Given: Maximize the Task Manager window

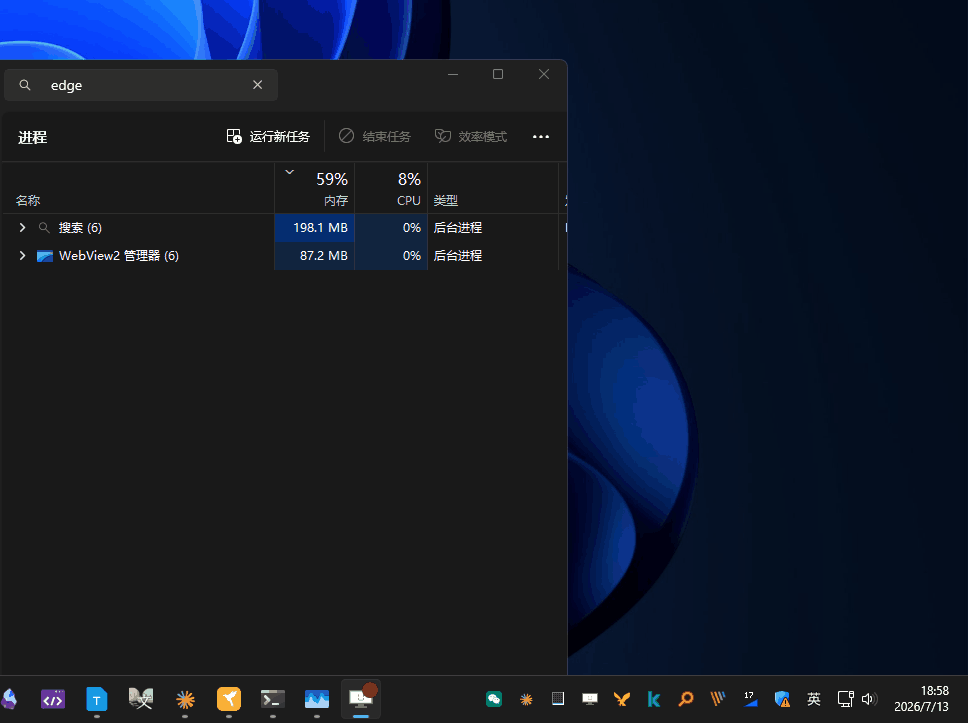Looking at the screenshot, I should tap(498, 74).
